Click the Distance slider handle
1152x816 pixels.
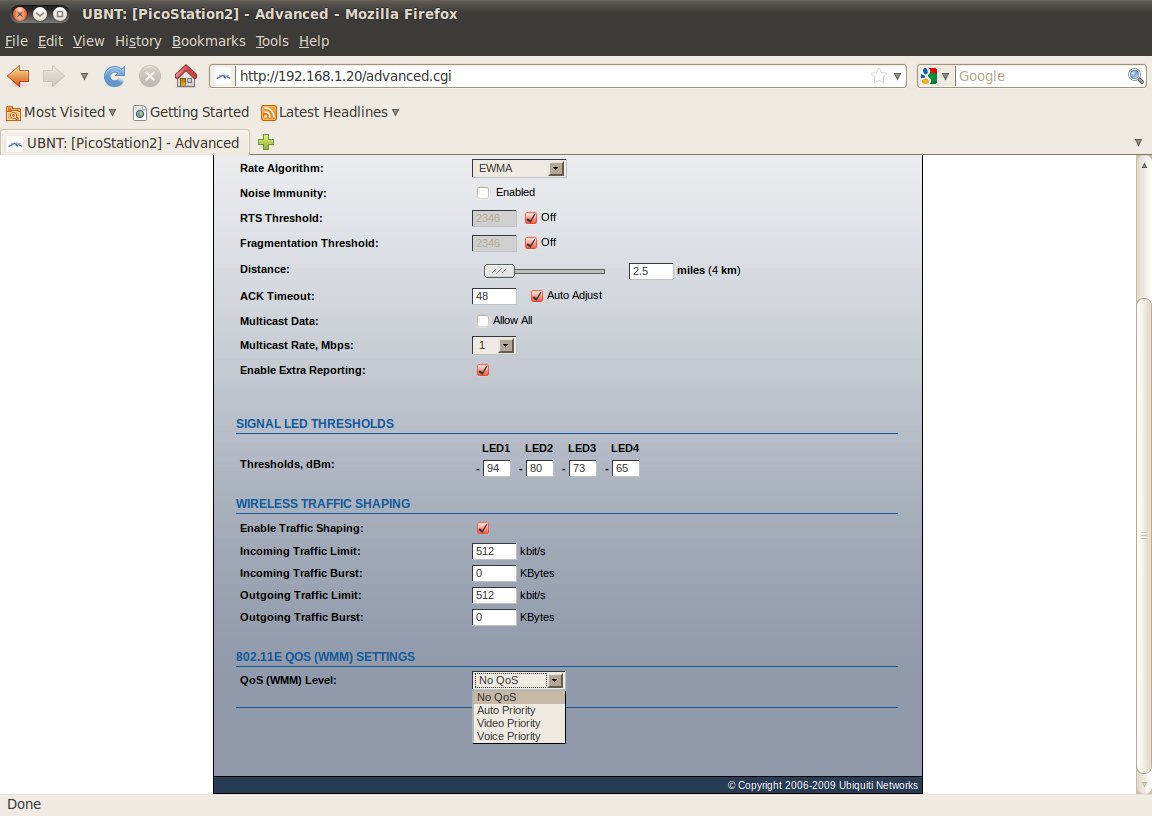point(498,271)
